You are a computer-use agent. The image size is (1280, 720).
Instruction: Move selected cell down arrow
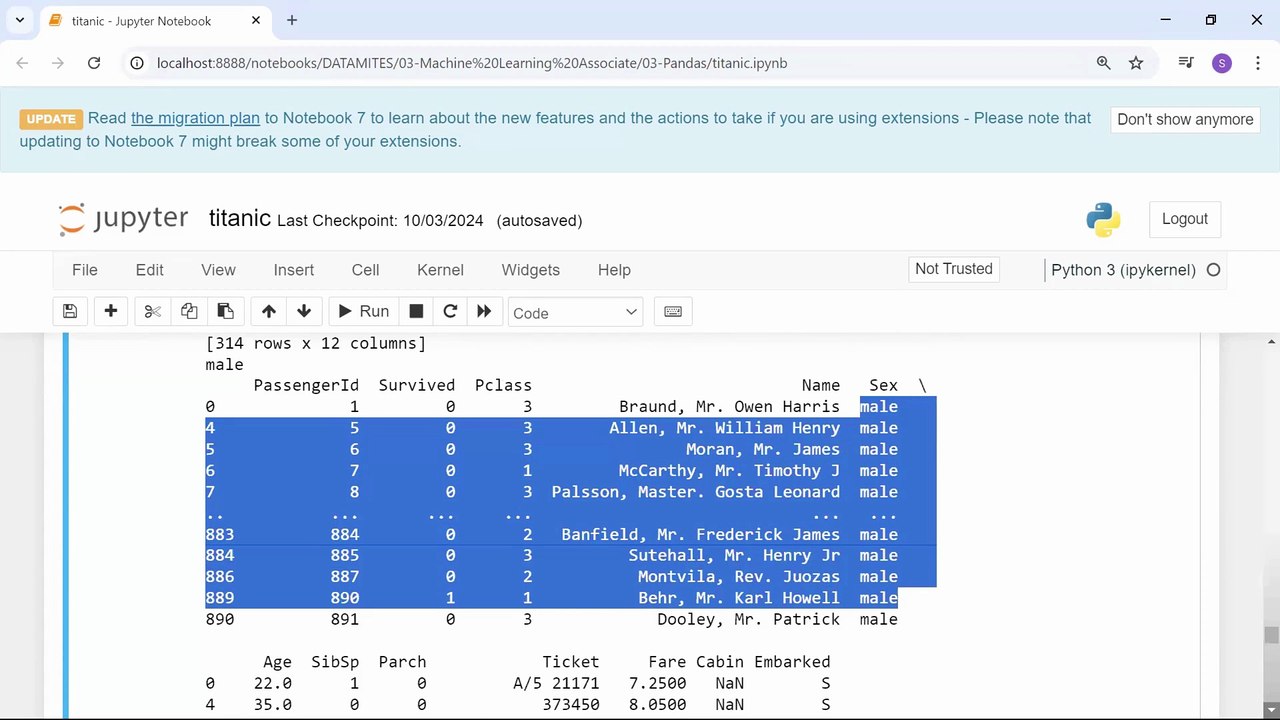(x=304, y=312)
